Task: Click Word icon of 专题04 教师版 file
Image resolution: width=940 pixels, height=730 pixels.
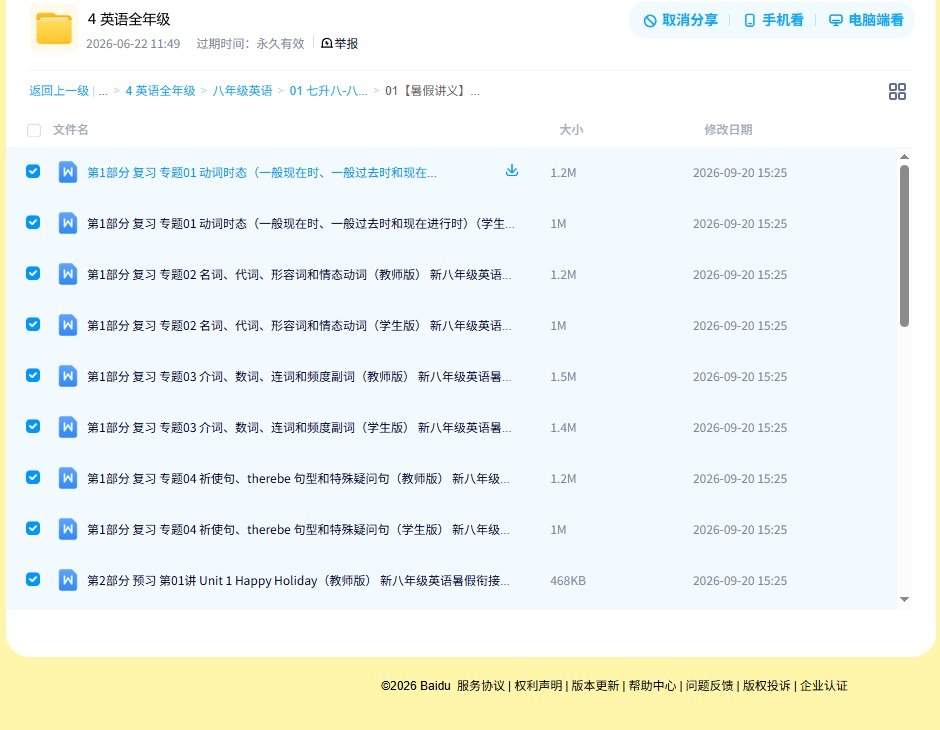Action: (x=68, y=478)
